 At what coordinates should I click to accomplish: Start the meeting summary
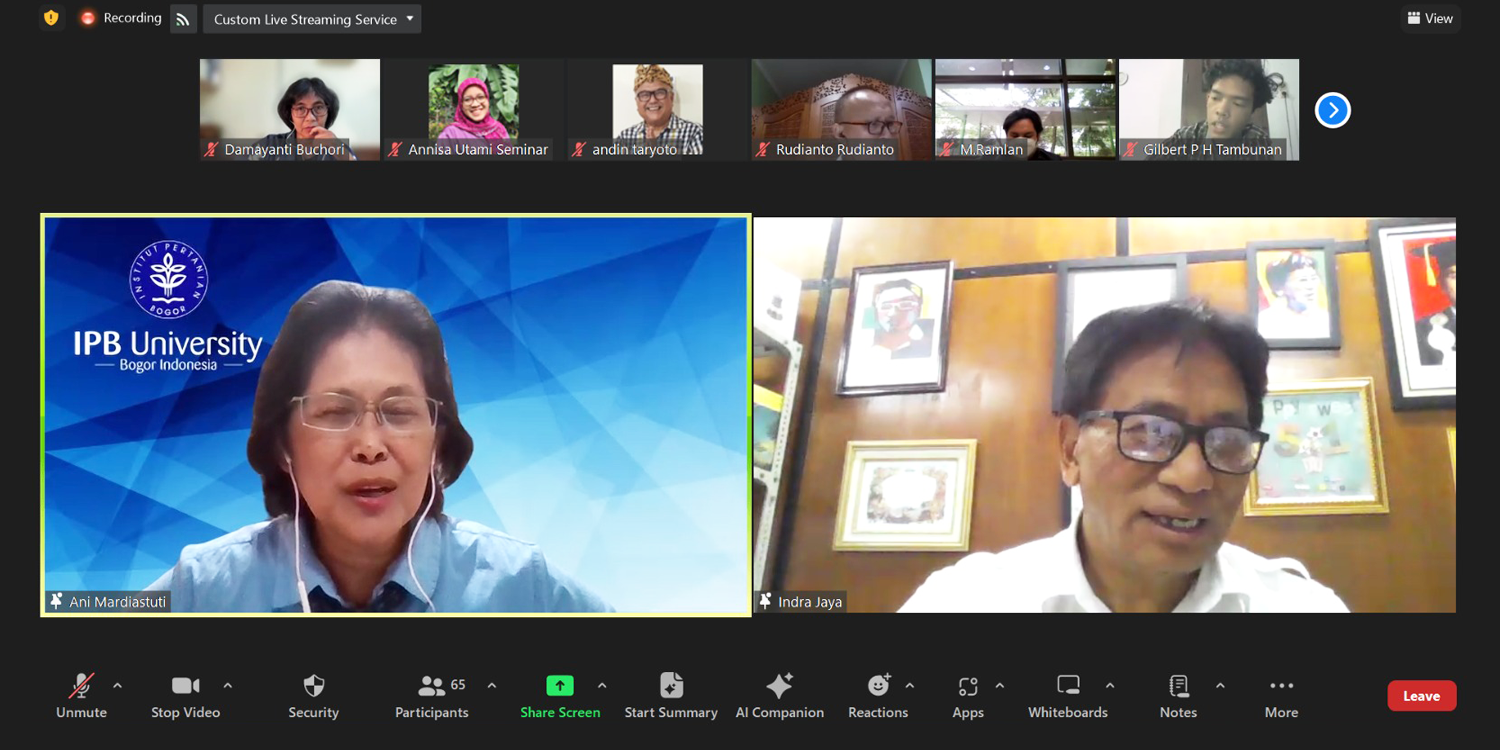tap(671, 696)
